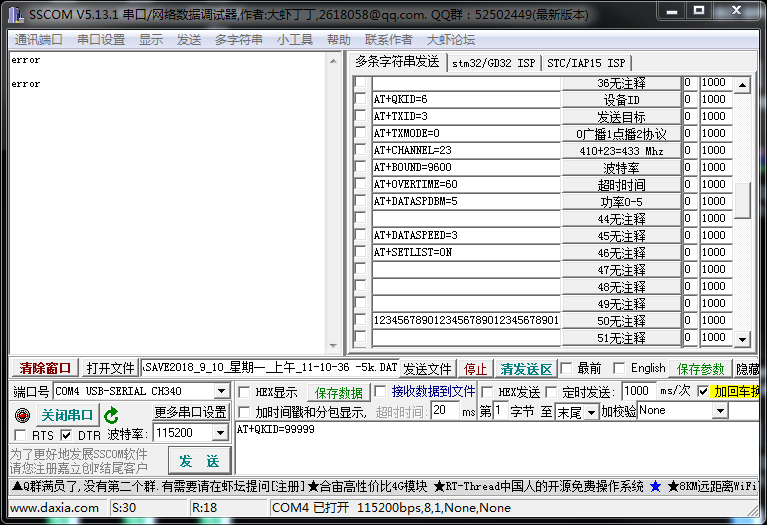Click the AT+SETLIST=ON string field
Screen dimensions: 767x525
click(466, 252)
